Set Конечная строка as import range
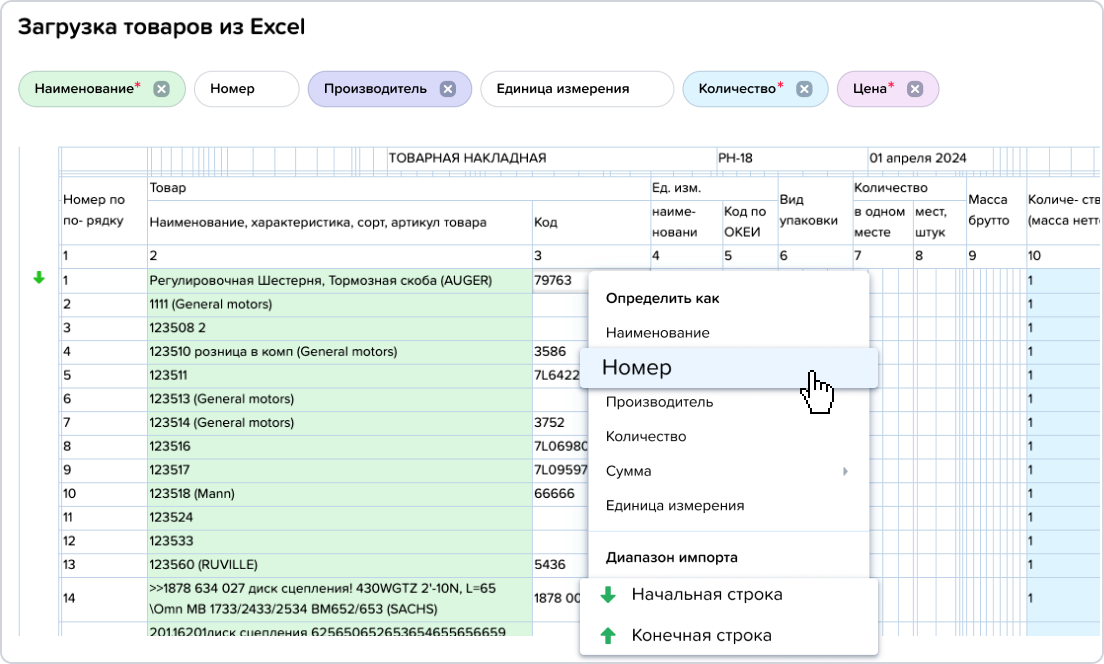 pyautogui.click(x=729, y=636)
